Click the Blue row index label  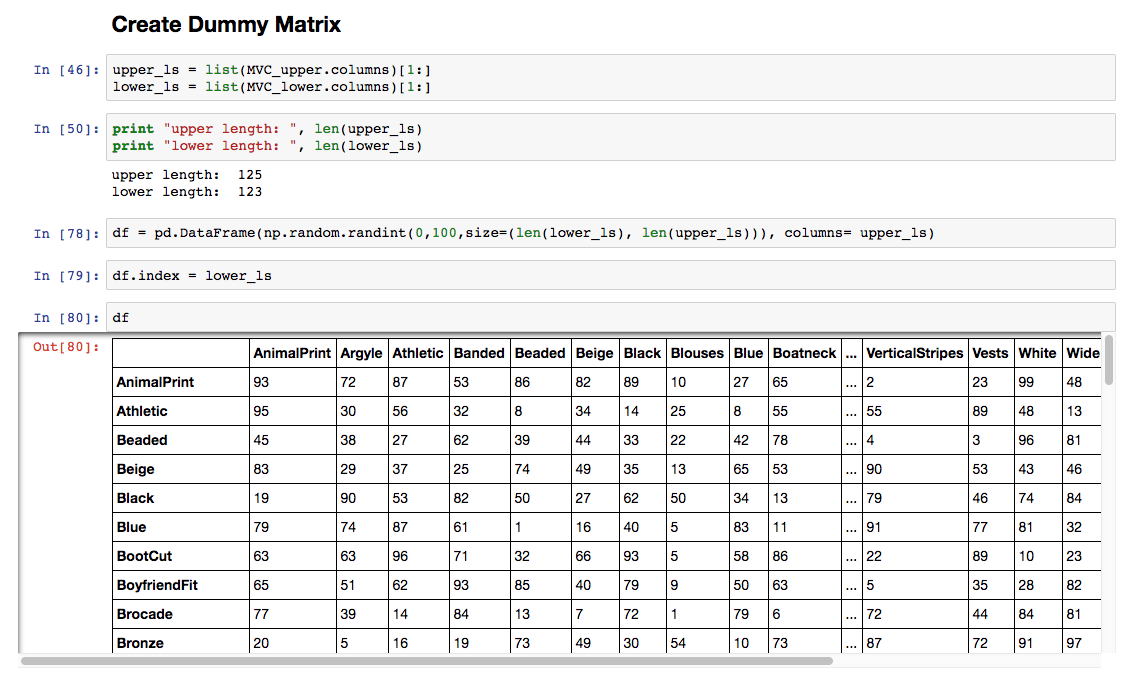click(x=132, y=527)
